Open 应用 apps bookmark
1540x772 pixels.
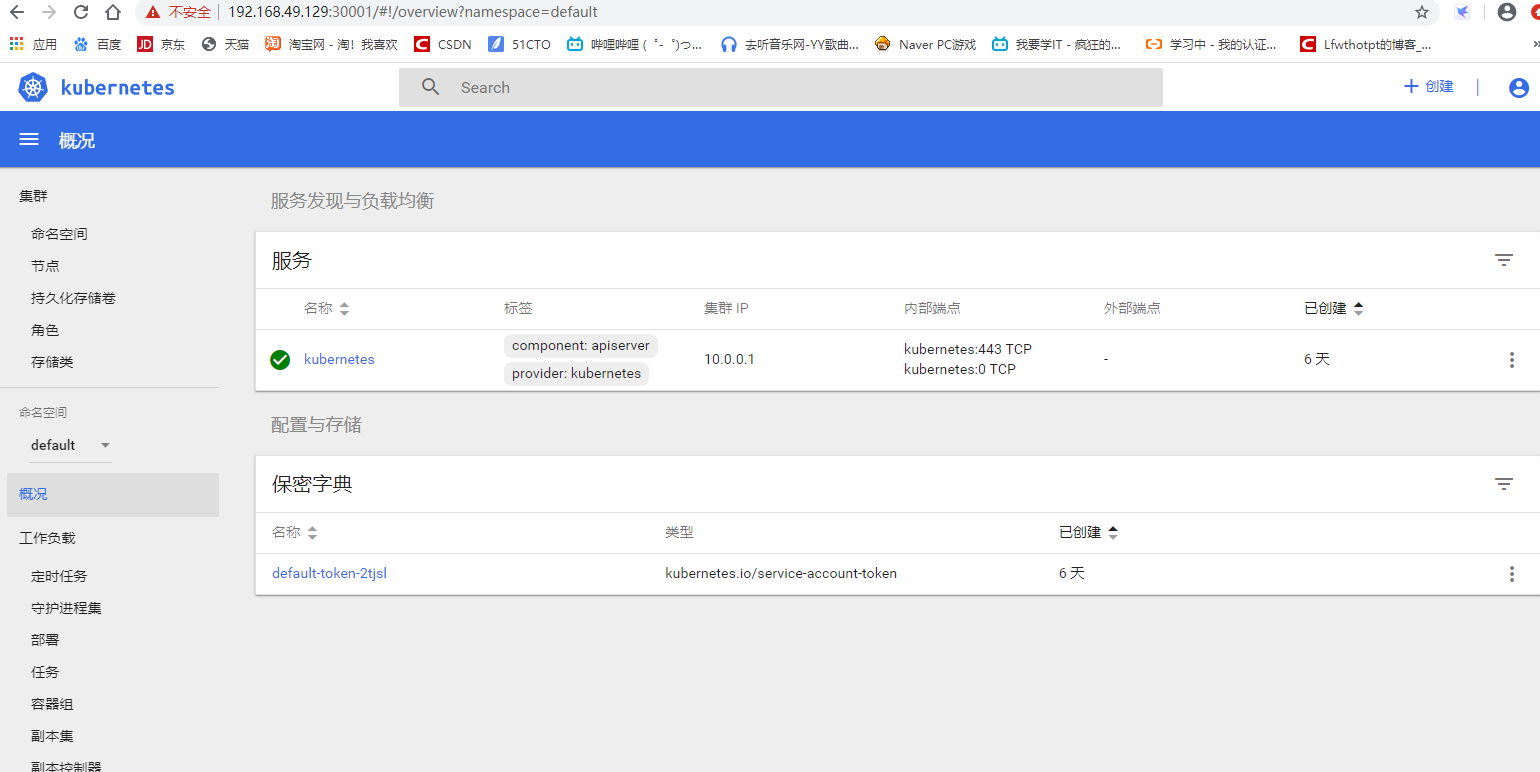[33, 44]
